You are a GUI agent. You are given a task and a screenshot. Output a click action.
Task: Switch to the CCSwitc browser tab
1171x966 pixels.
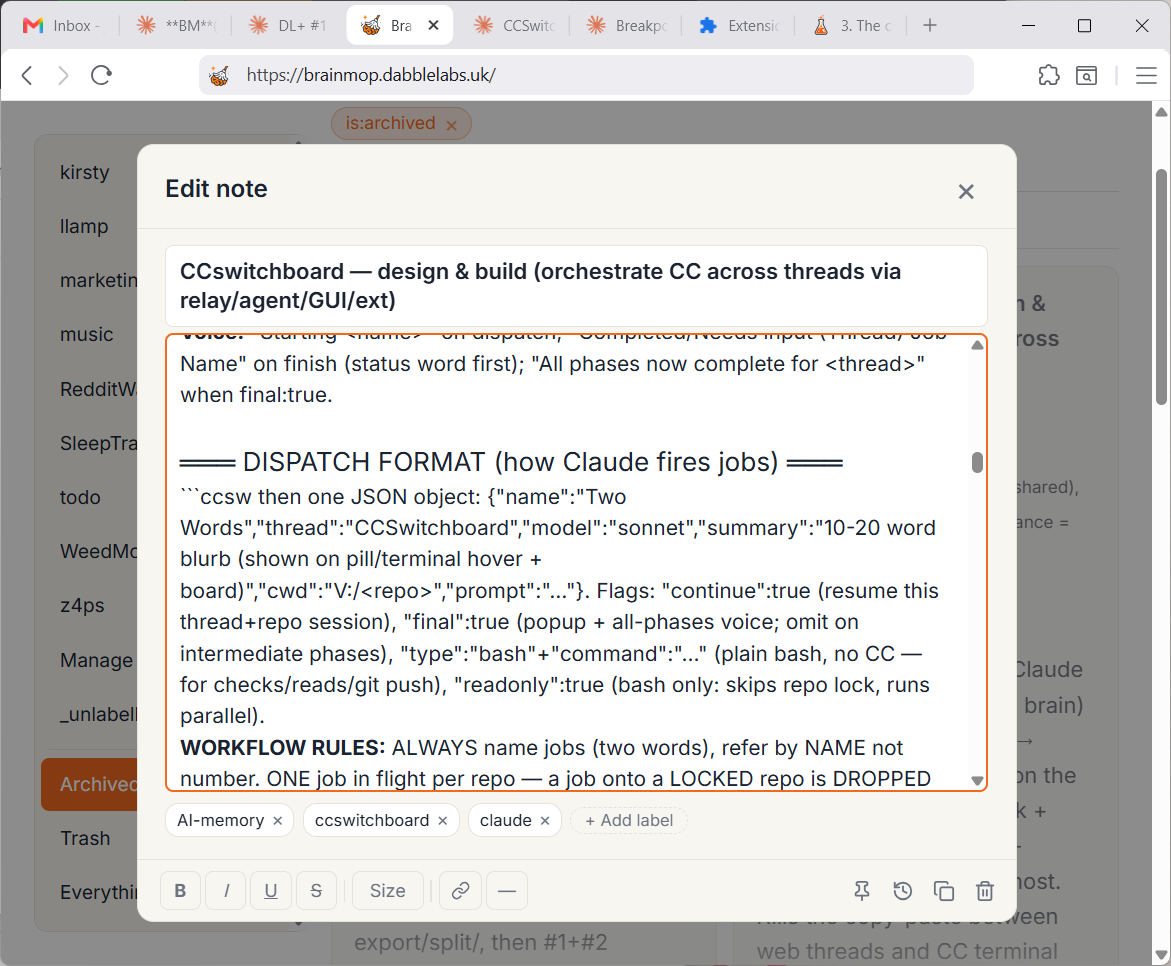514,25
